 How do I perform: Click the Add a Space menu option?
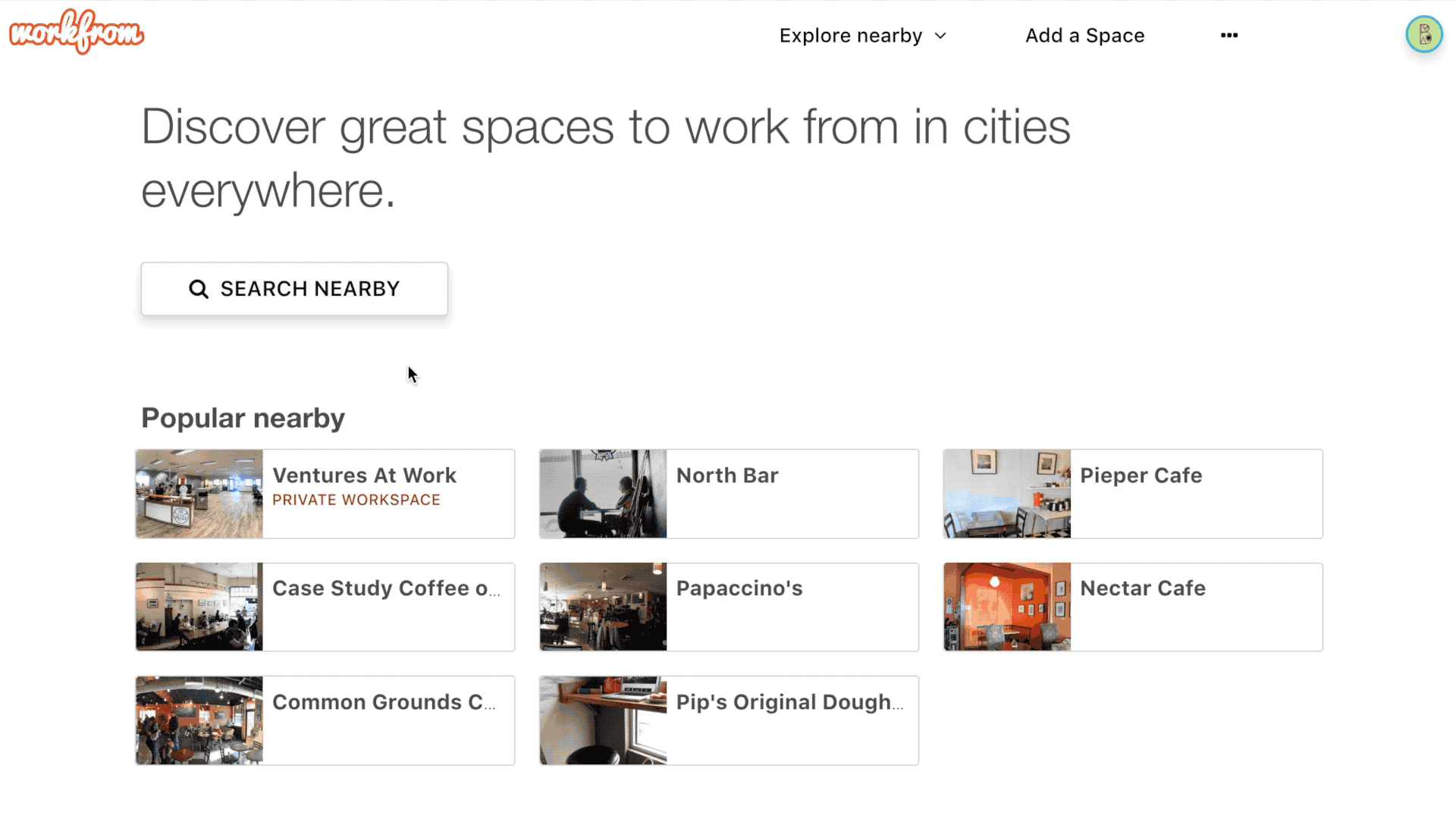pyautogui.click(x=1085, y=35)
